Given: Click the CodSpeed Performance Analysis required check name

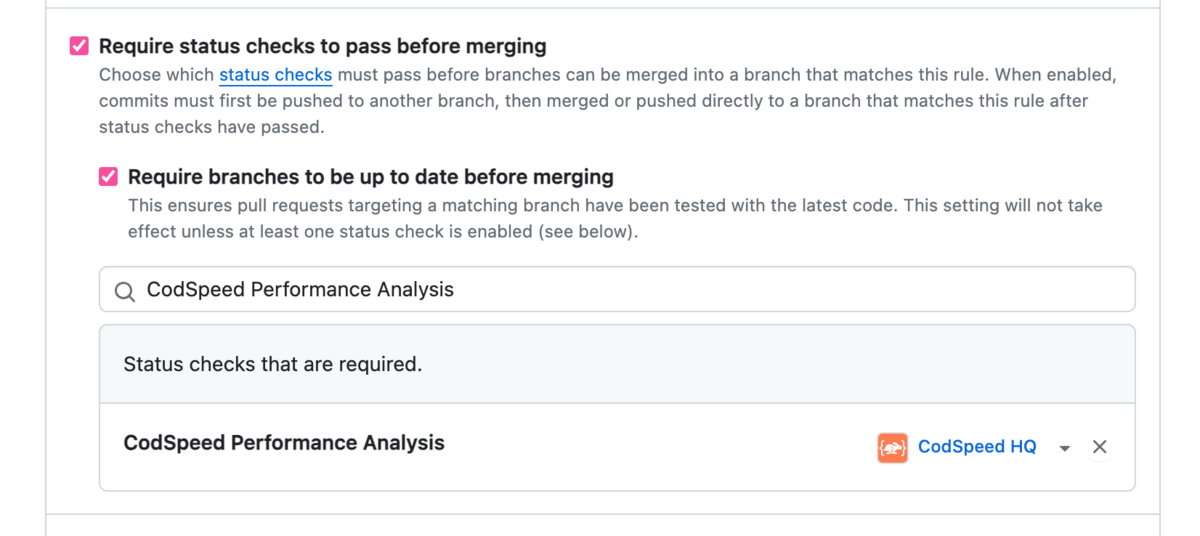Looking at the screenshot, I should pos(284,443).
